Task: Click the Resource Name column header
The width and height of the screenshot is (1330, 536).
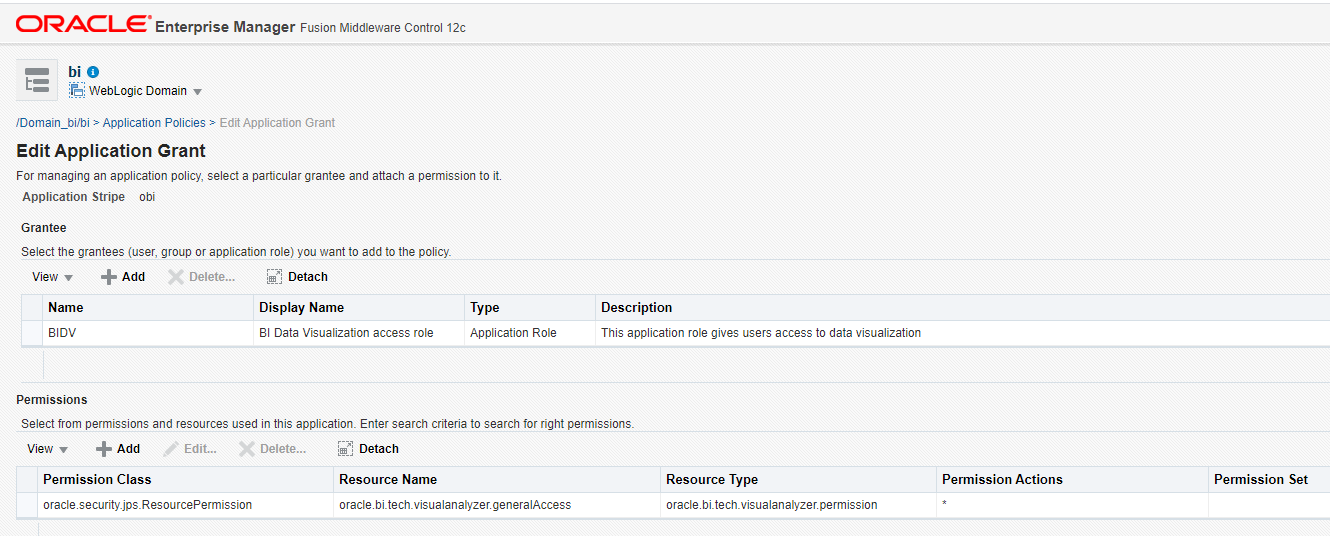Action: [497, 480]
